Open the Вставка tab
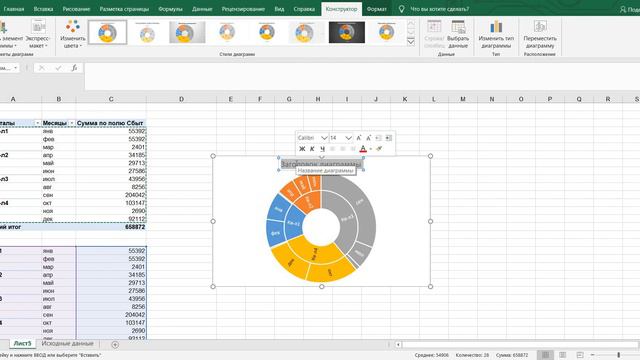This screenshot has height=360, width=640. tap(43, 9)
